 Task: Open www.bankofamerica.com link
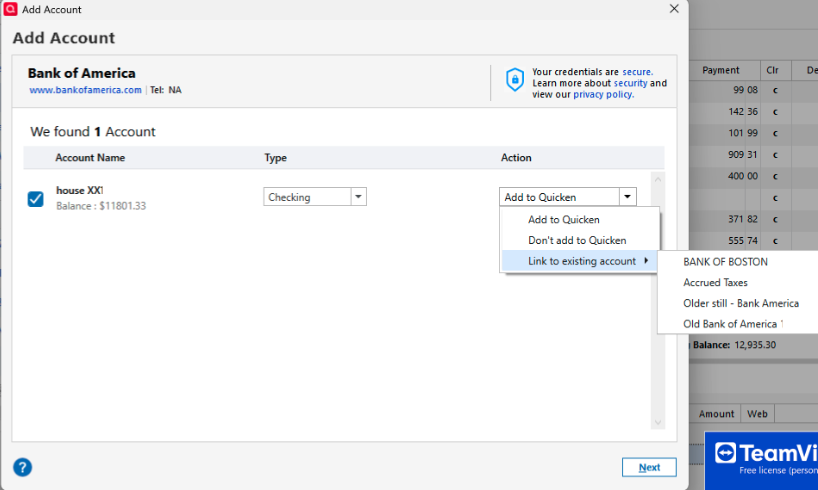(85, 90)
